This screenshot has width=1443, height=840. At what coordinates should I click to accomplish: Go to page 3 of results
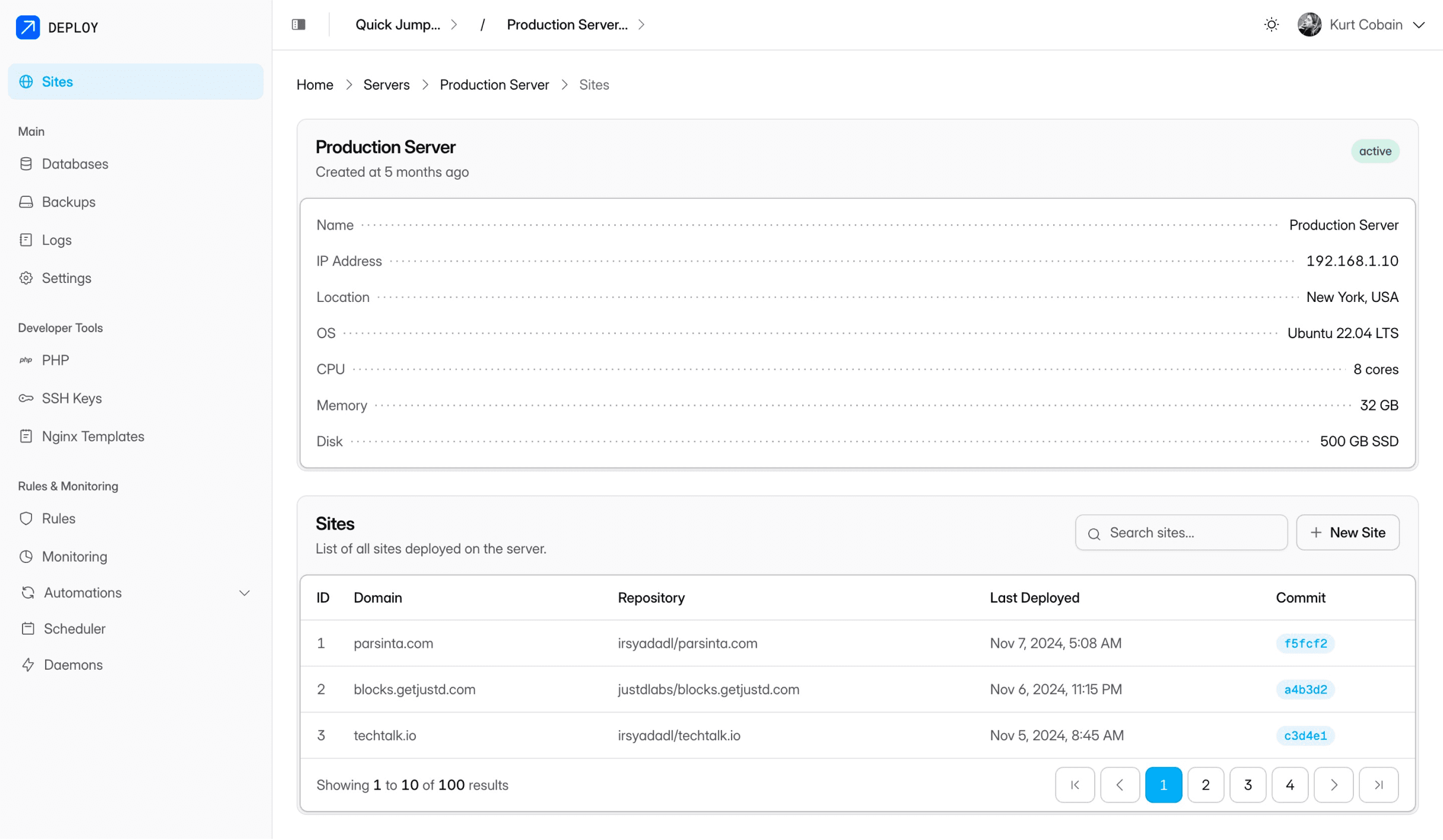point(1247,785)
